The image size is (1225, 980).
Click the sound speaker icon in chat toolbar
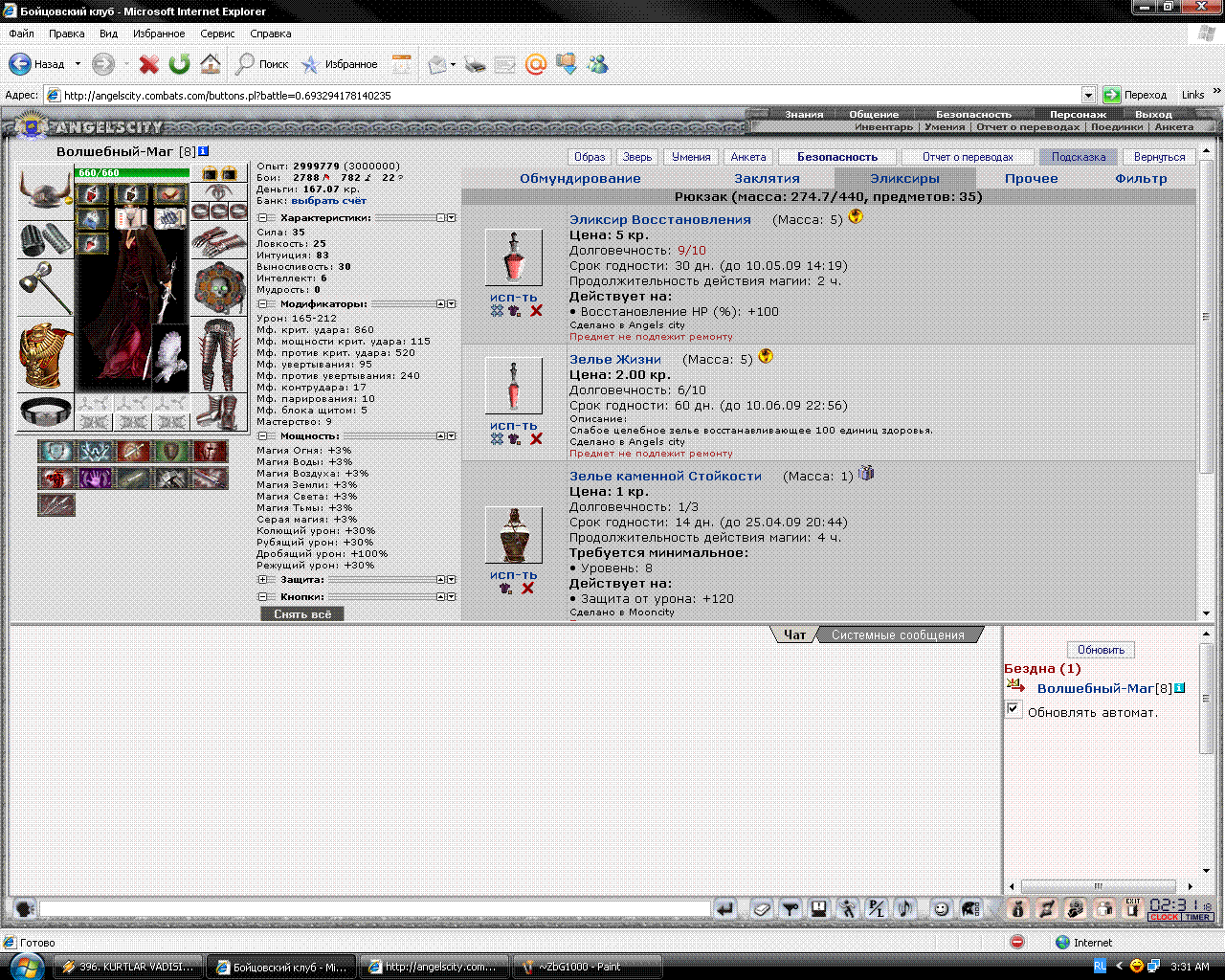(x=905, y=908)
